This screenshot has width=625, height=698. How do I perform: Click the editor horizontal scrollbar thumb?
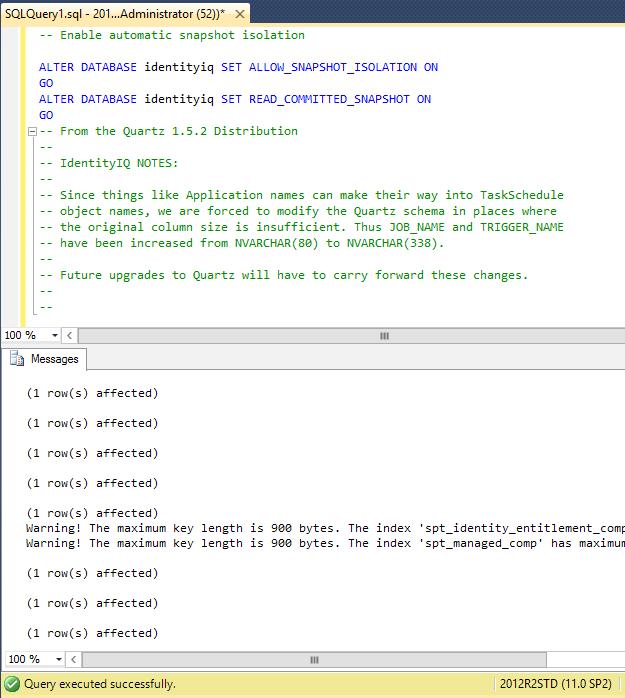click(352, 336)
